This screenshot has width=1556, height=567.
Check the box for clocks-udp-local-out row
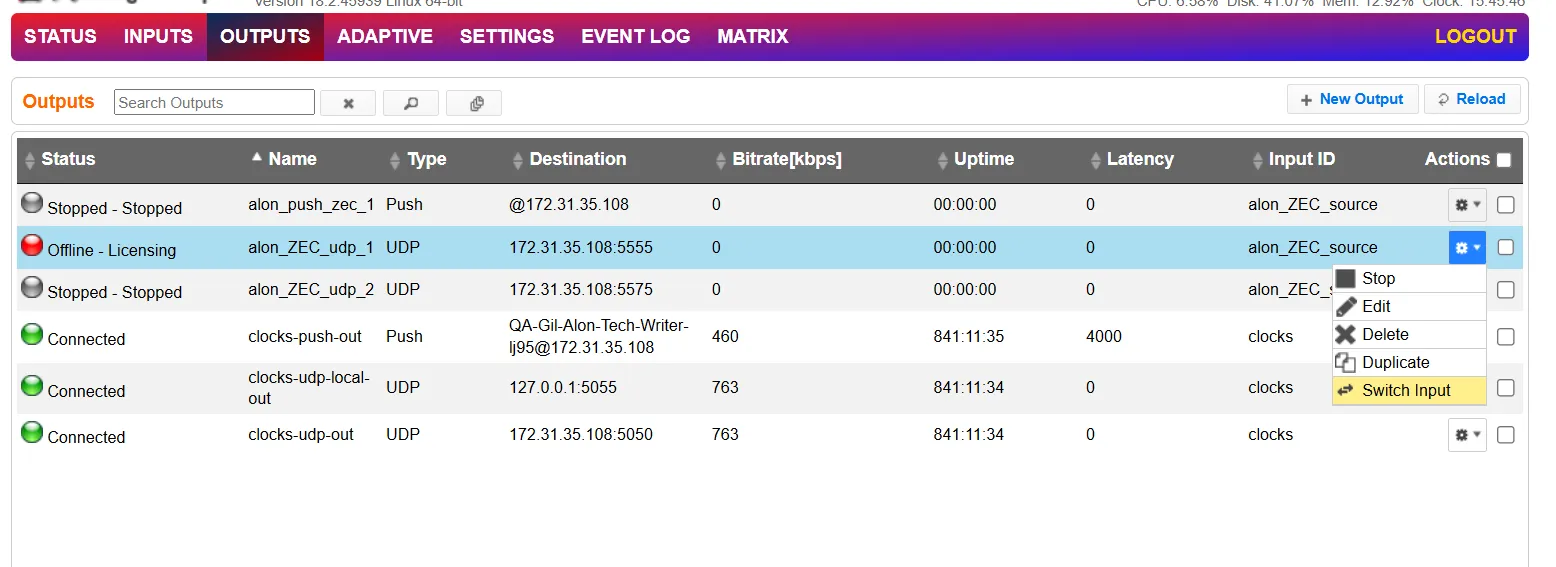pyautogui.click(x=1505, y=388)
